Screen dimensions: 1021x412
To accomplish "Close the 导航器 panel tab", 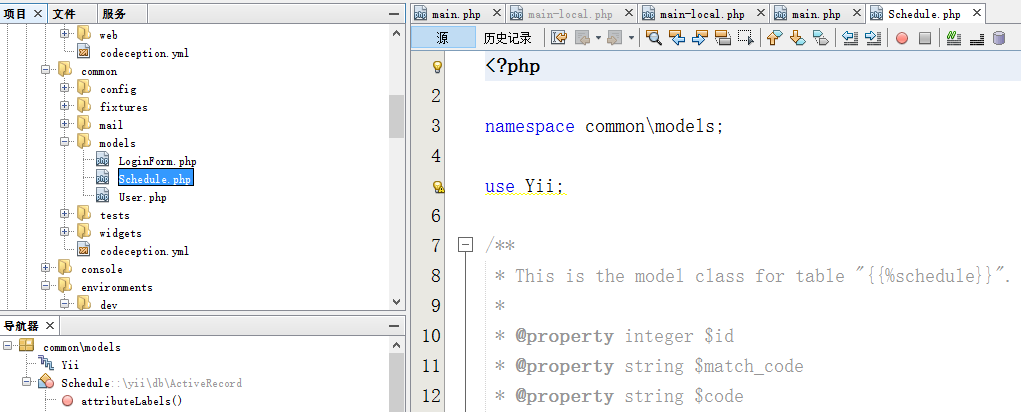I will (x=50, y=326).
